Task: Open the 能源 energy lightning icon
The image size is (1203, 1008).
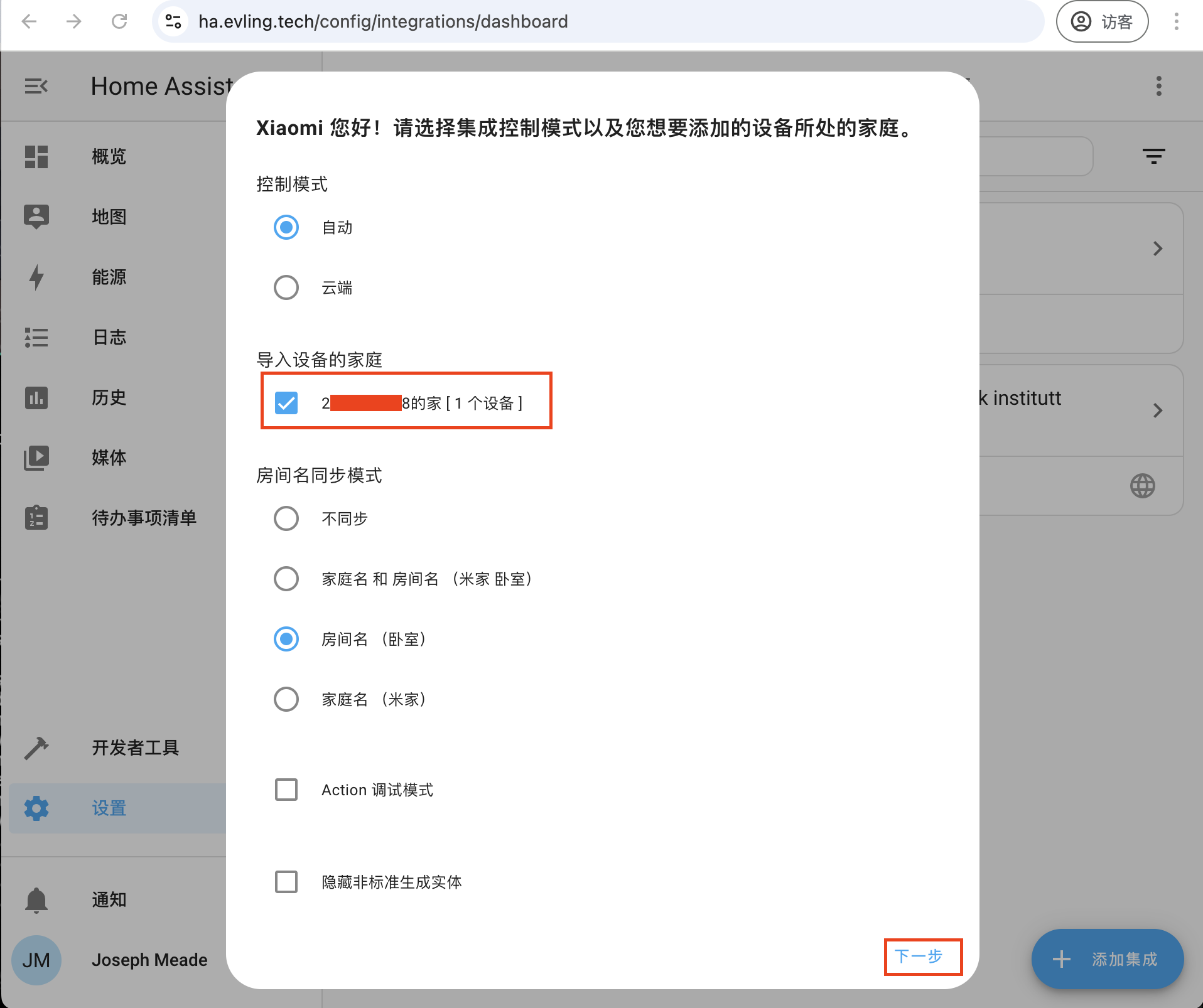Action: pyautogui.click(x=36, y=277)
